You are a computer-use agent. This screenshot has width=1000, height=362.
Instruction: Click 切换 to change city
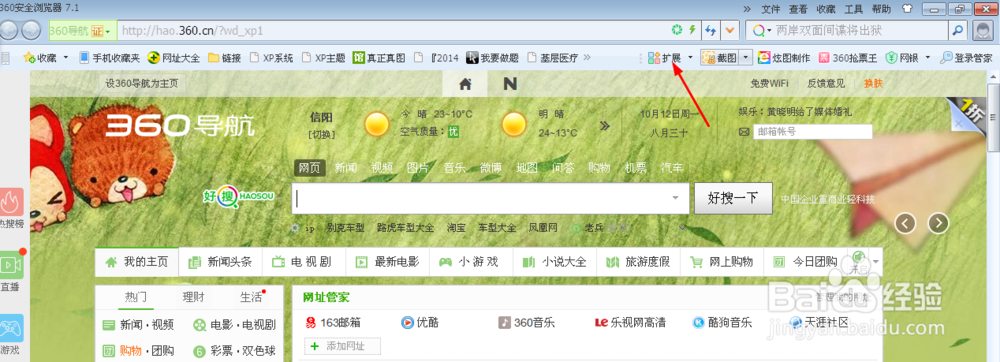click(322, 134)
